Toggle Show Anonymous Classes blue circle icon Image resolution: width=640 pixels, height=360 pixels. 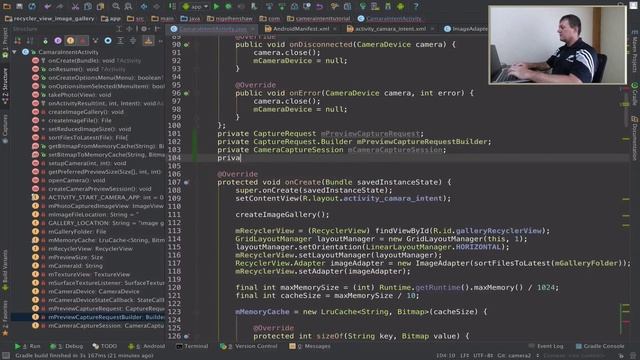click(108, 41)
